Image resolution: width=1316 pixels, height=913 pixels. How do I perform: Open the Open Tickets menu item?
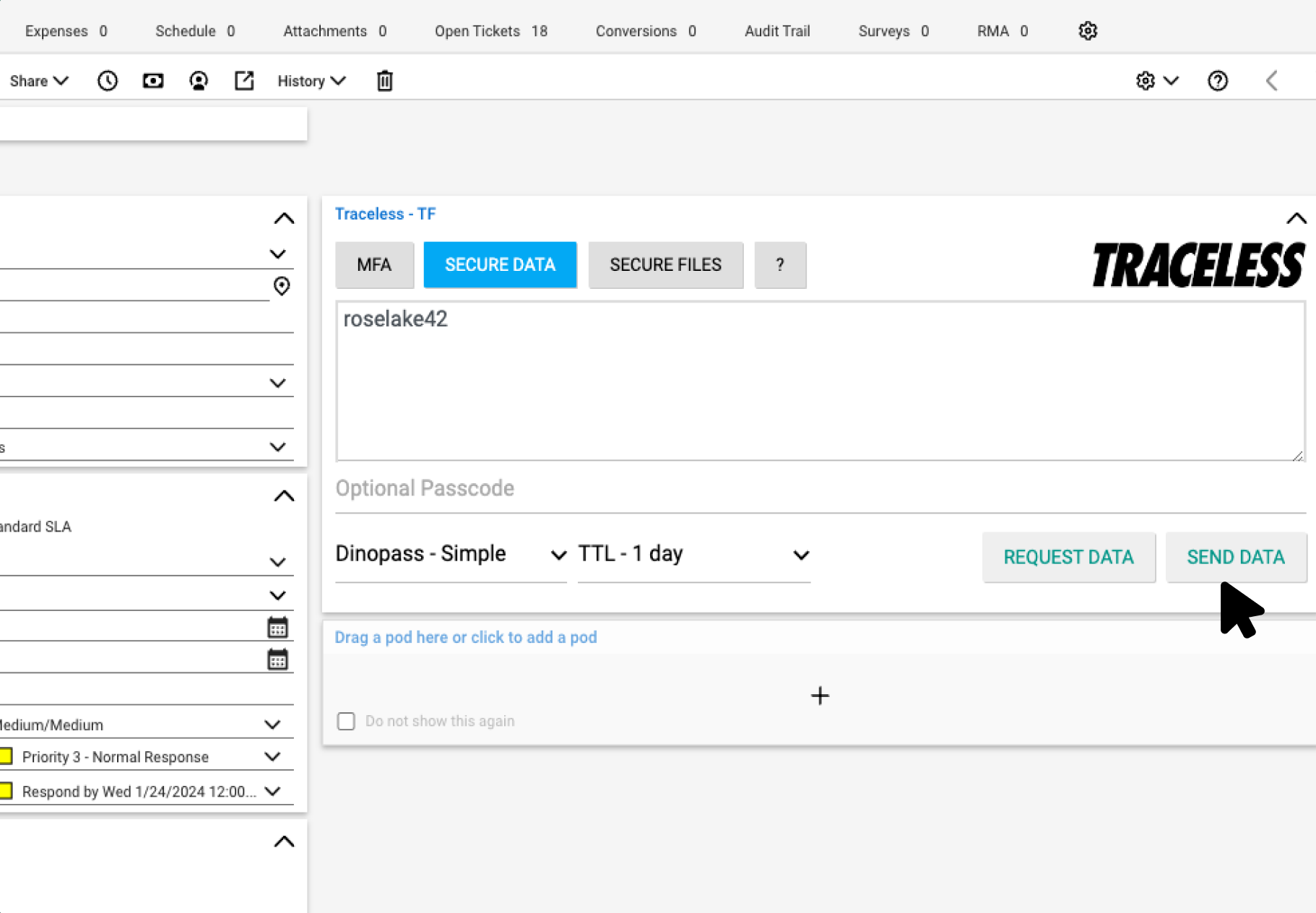coord(477,30)
